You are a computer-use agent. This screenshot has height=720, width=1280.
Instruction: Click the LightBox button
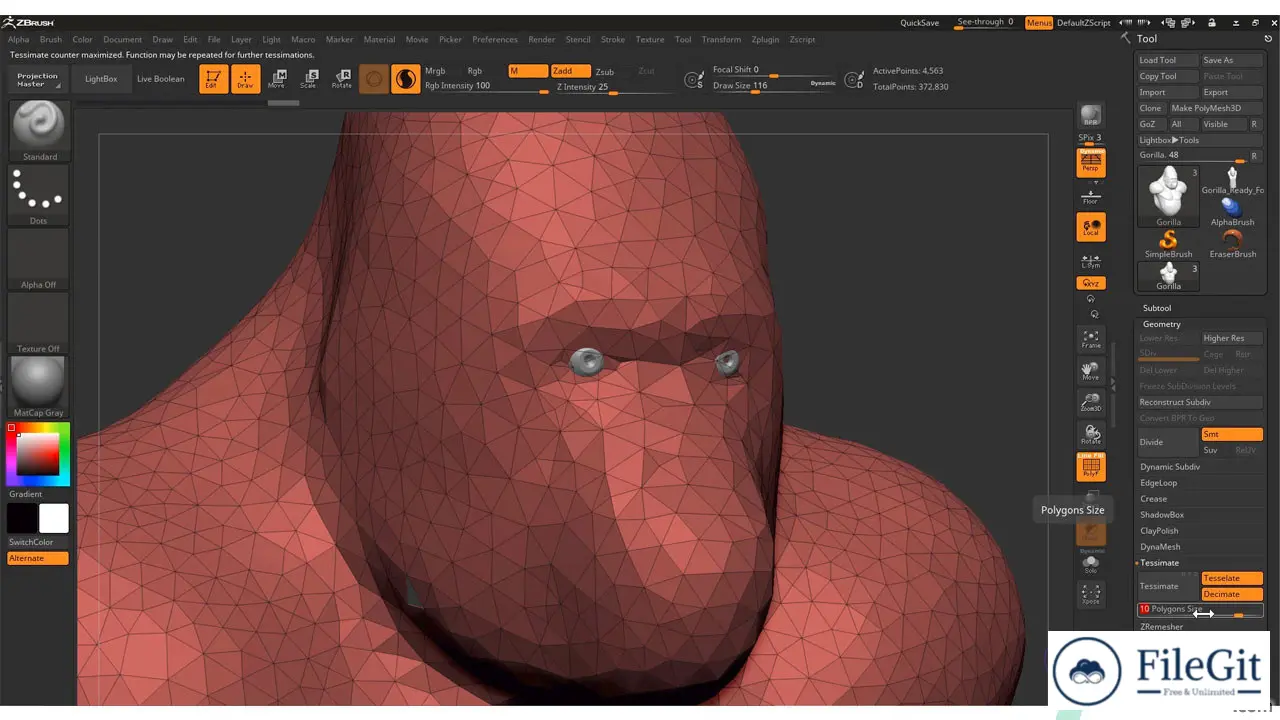click(101, 79)
